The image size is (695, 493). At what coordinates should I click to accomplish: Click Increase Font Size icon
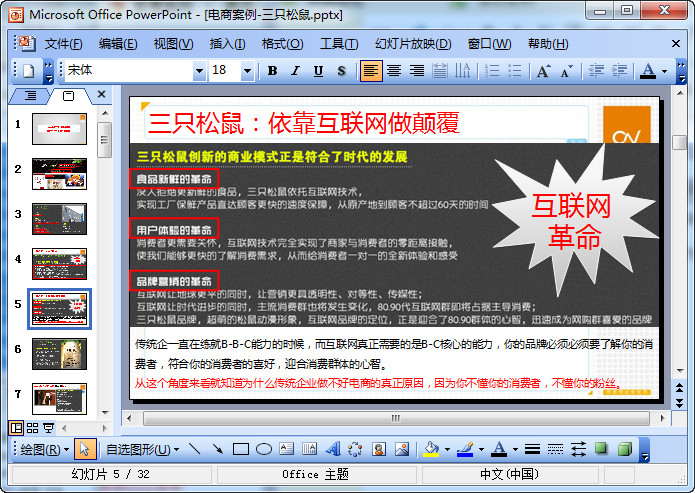[x=543, y=71]
